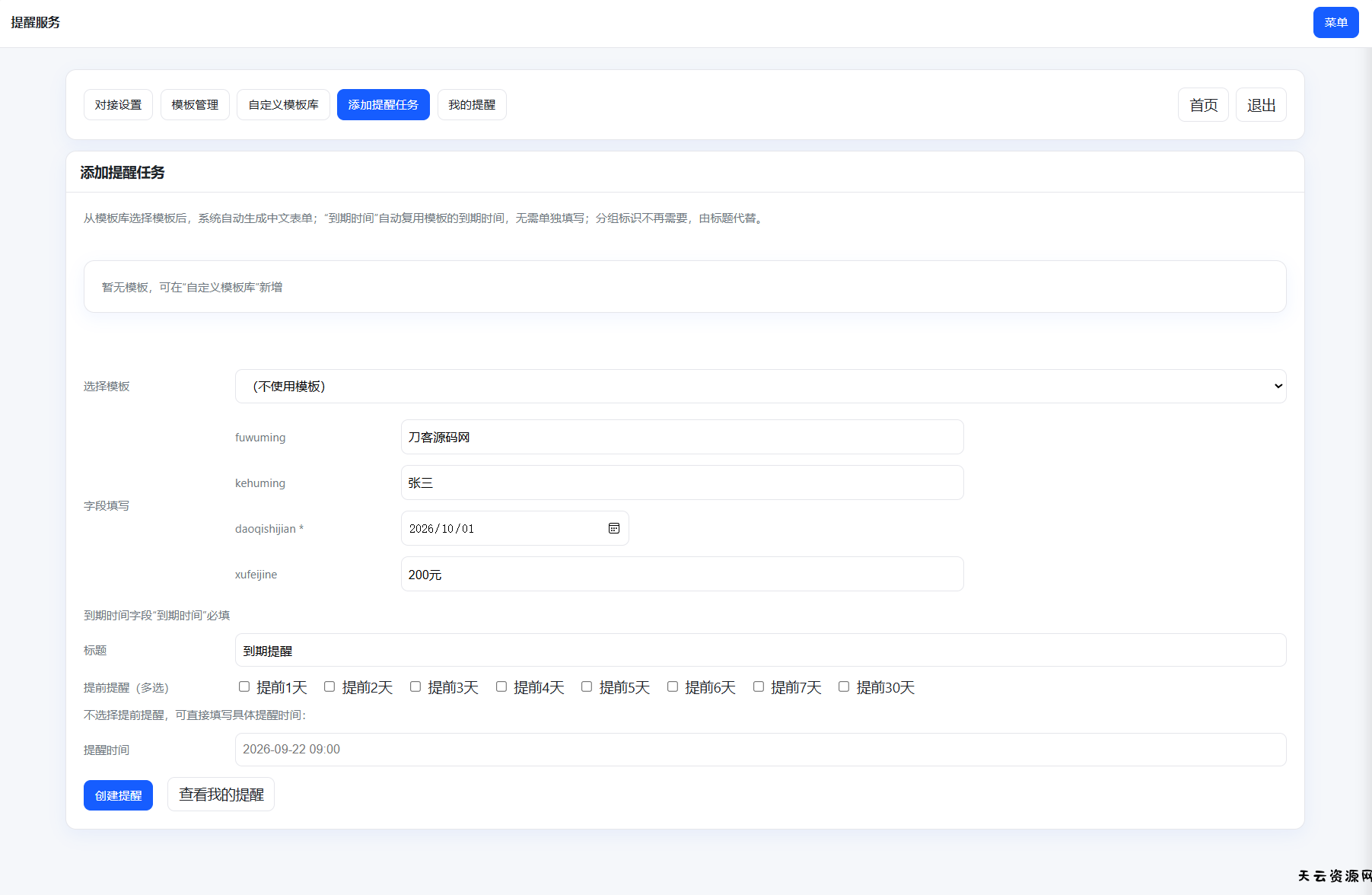Go to 自定义模板库 tab

[x=283, y=105]
